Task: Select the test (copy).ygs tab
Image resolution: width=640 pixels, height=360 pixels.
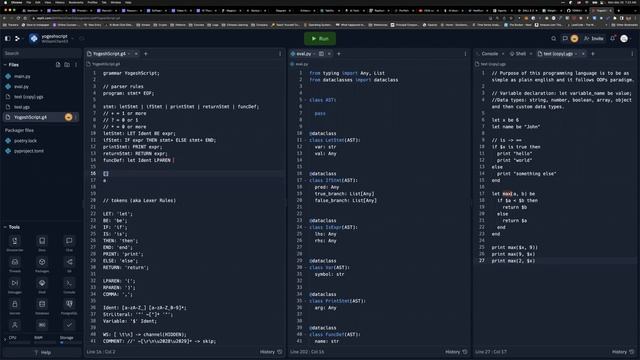Action: tap(558, 53)
